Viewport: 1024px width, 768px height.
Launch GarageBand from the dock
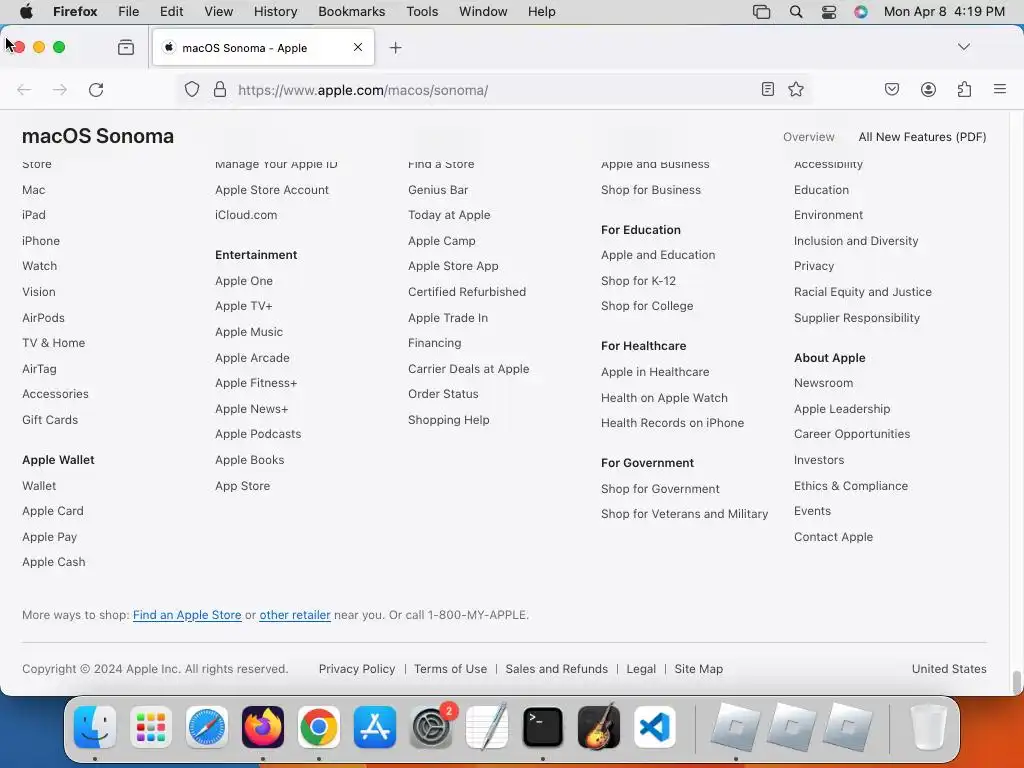click(x=599, y=727)
